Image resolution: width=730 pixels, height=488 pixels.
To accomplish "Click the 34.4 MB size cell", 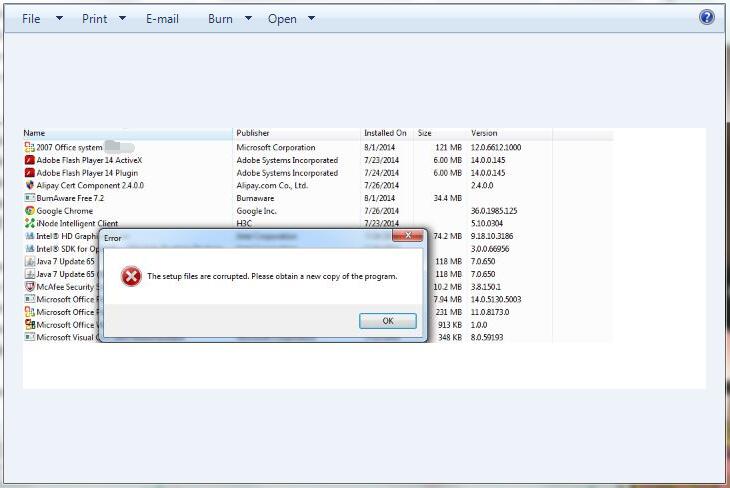I will click(447, 198).
